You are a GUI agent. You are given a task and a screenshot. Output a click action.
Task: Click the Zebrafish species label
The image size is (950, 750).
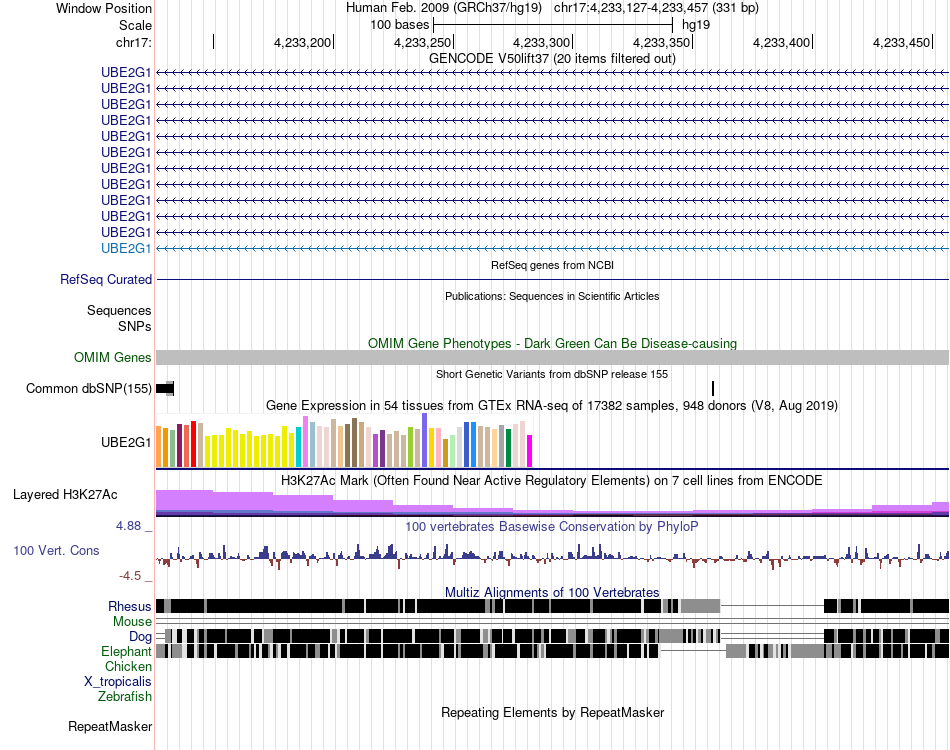(125, 697)
